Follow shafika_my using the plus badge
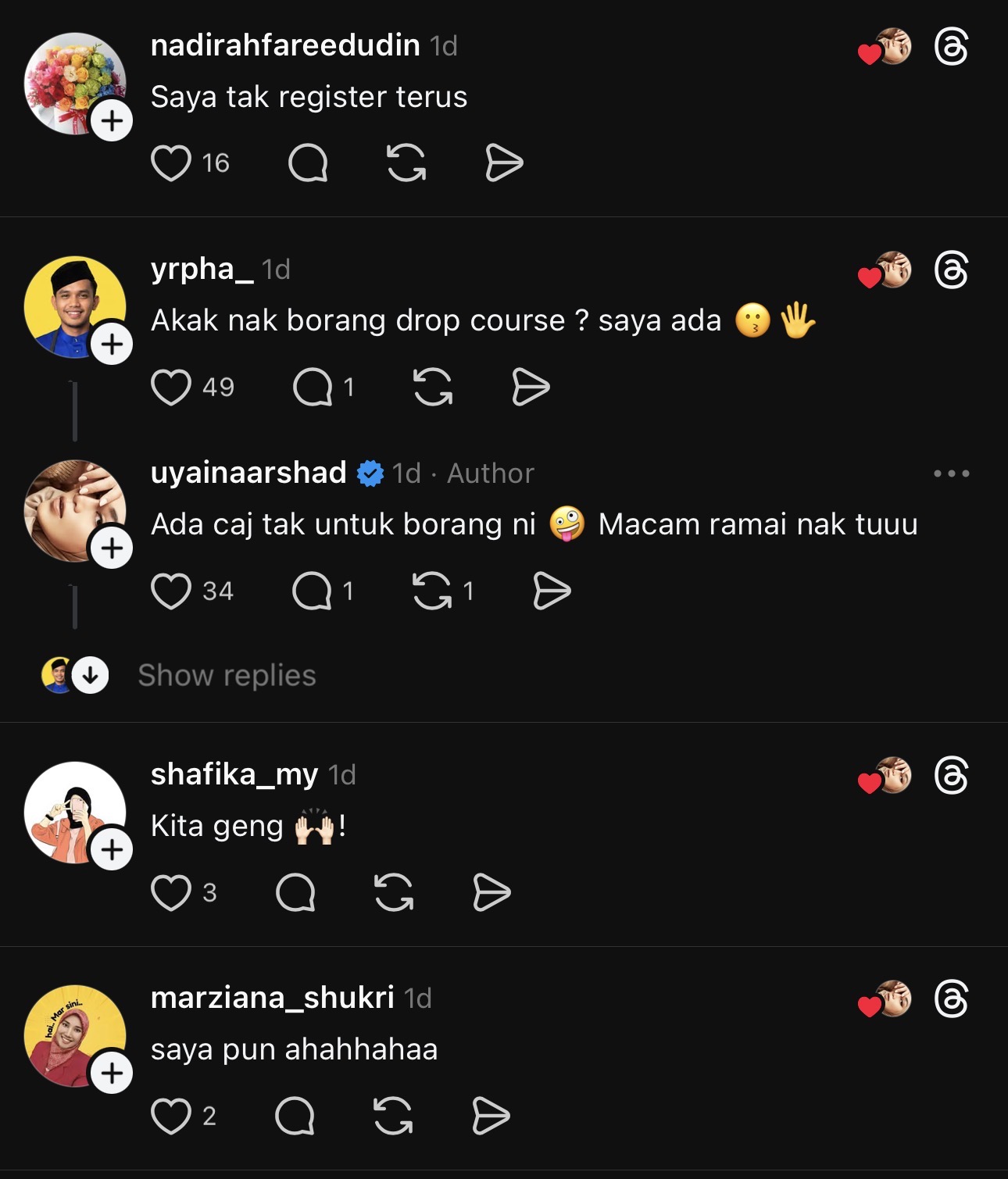 point(112,849)
